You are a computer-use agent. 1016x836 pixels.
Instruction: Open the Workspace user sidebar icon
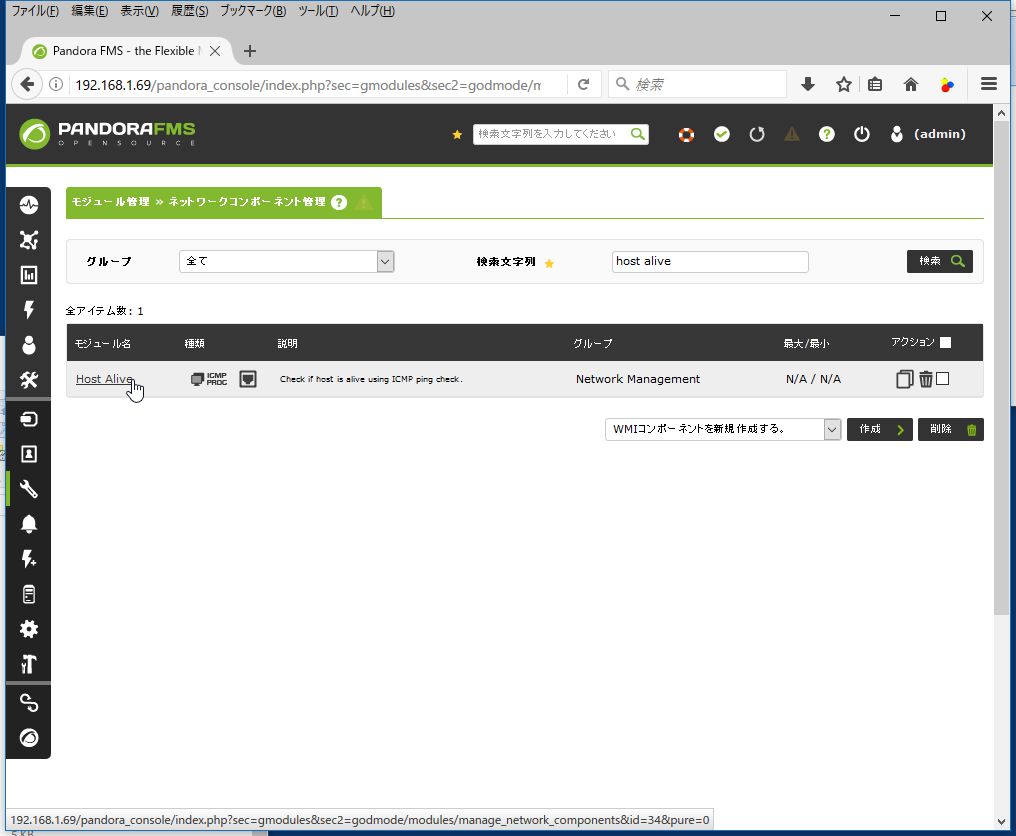(x=29, y=345)
